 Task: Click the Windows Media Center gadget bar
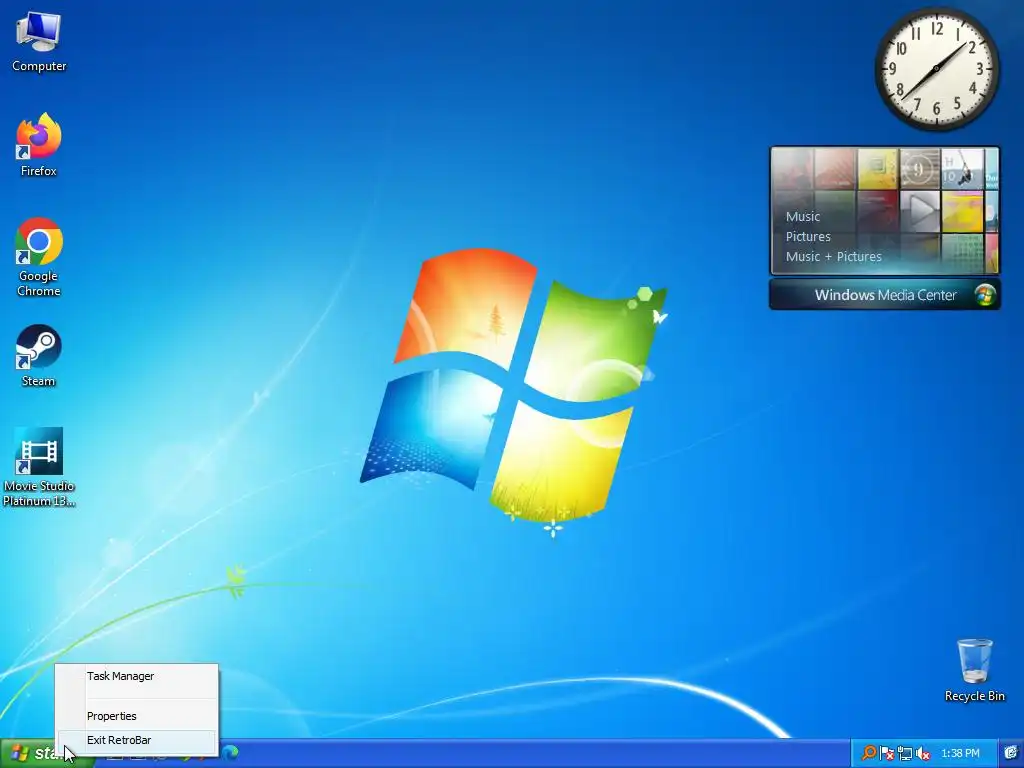point(884,295)
